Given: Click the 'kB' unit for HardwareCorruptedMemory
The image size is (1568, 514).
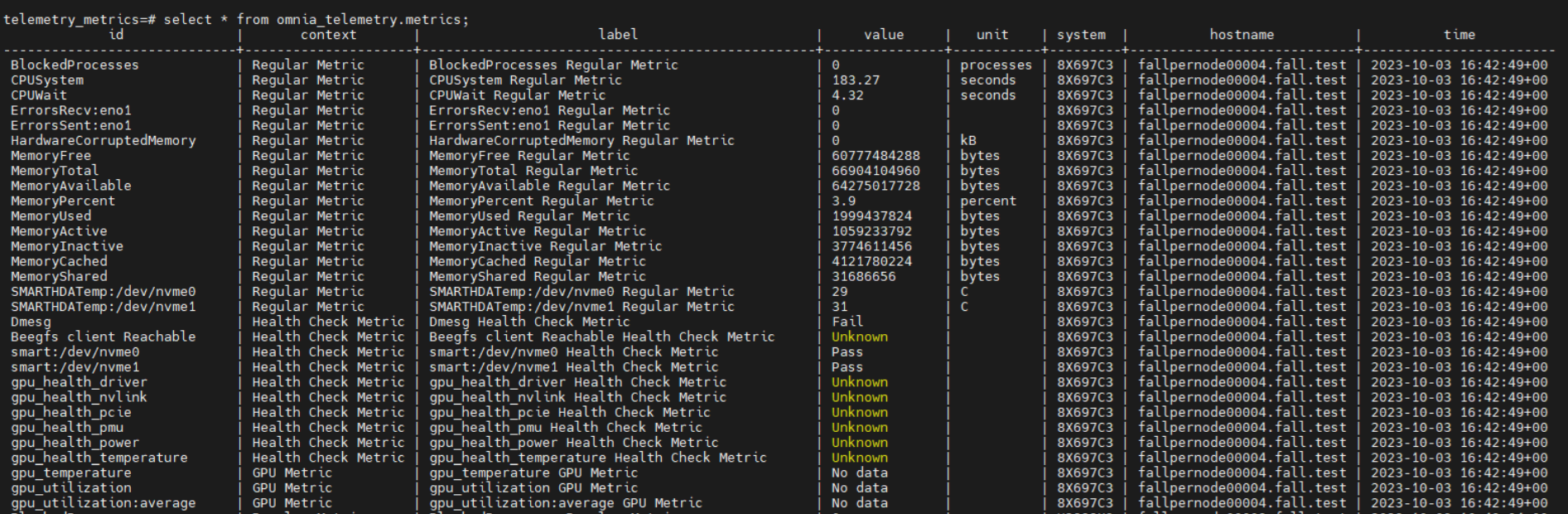Looking at the screenshot, I should [968, 140].
